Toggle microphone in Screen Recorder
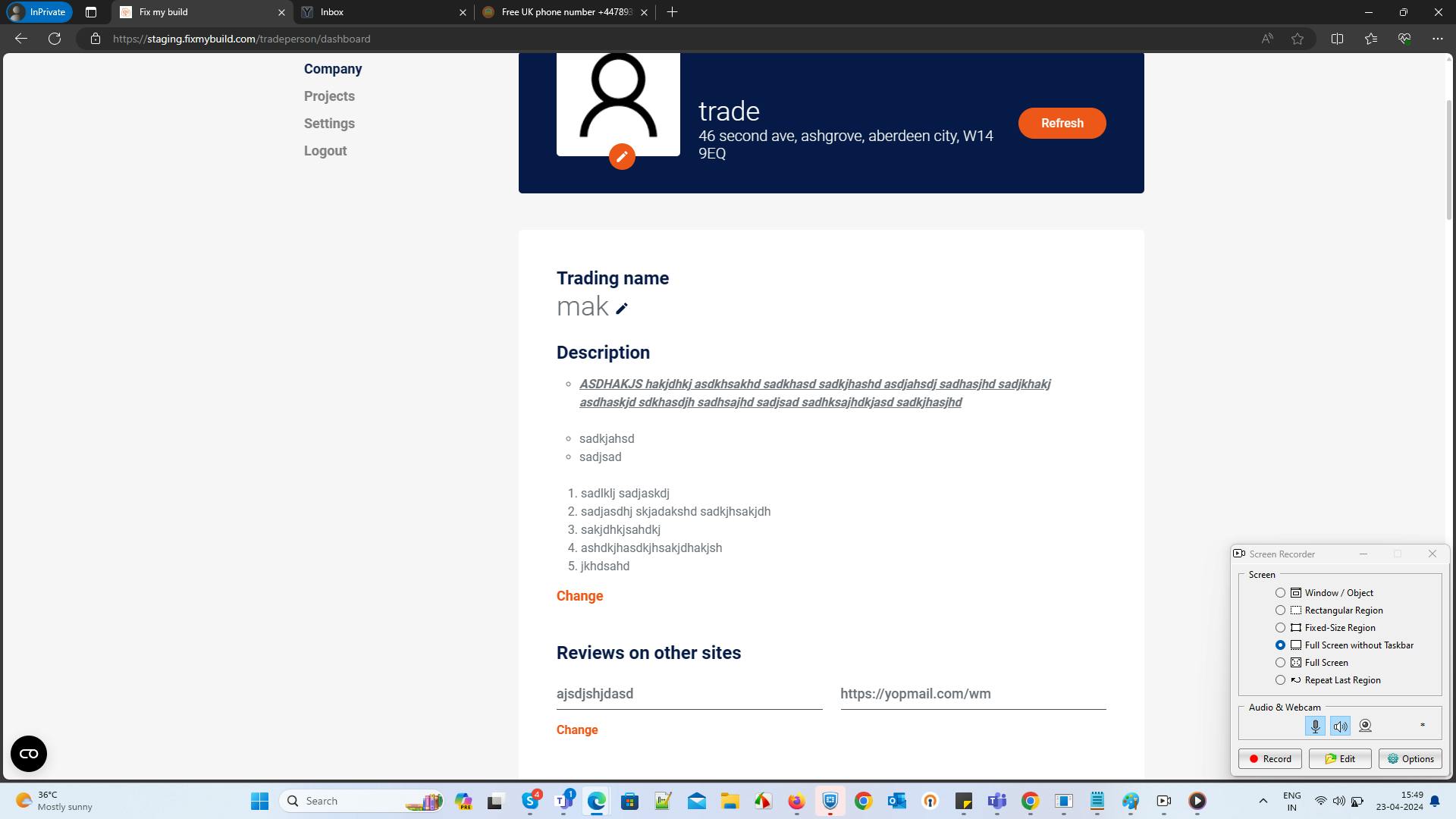This screenshot has width=1456, height=819. click(x=1315, y=726)
